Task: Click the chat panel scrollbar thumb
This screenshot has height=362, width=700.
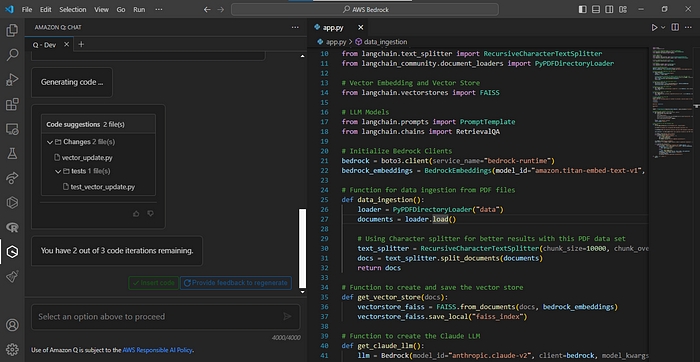Action: 302,248
